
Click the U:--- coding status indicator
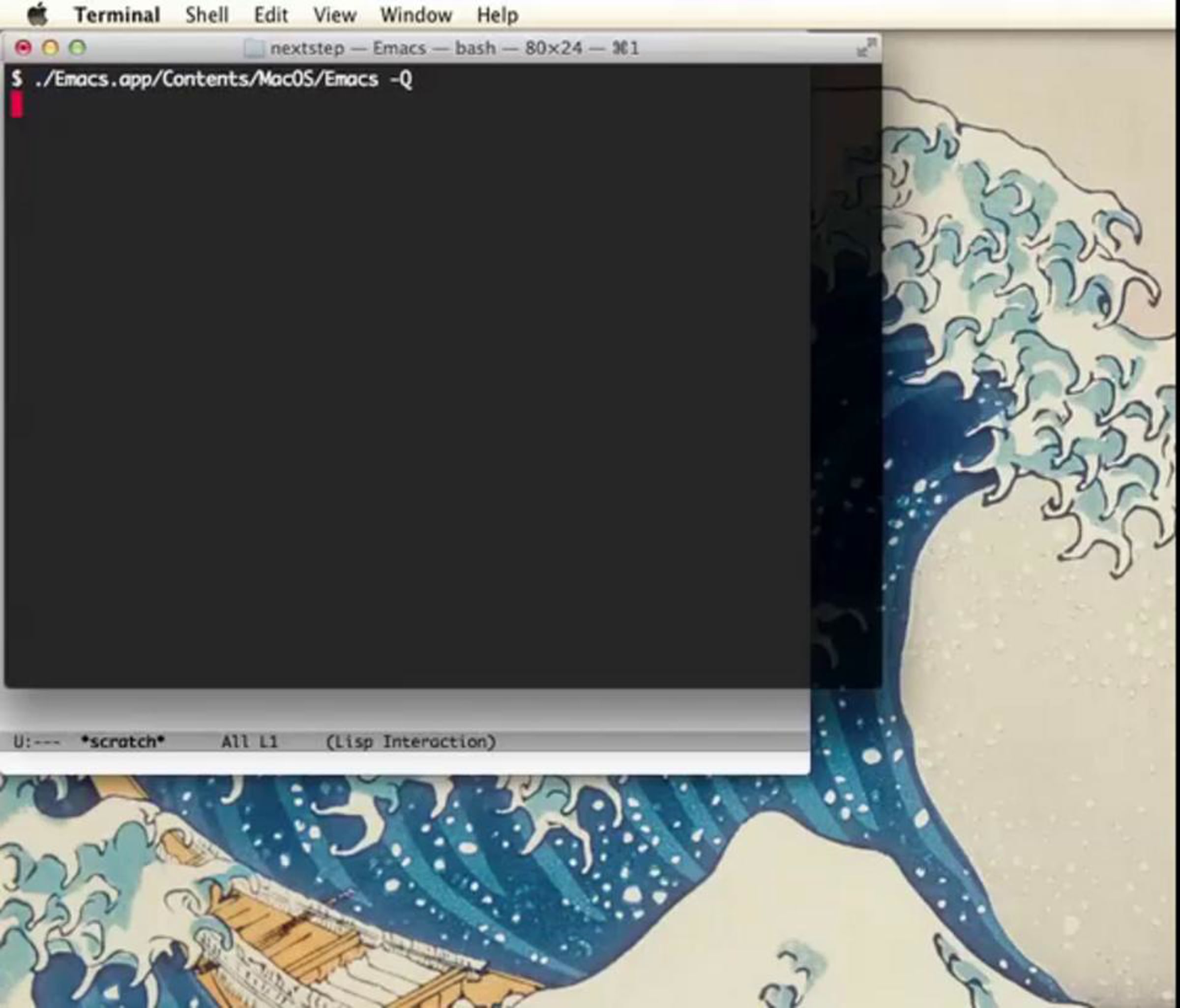tap(36, 741)
